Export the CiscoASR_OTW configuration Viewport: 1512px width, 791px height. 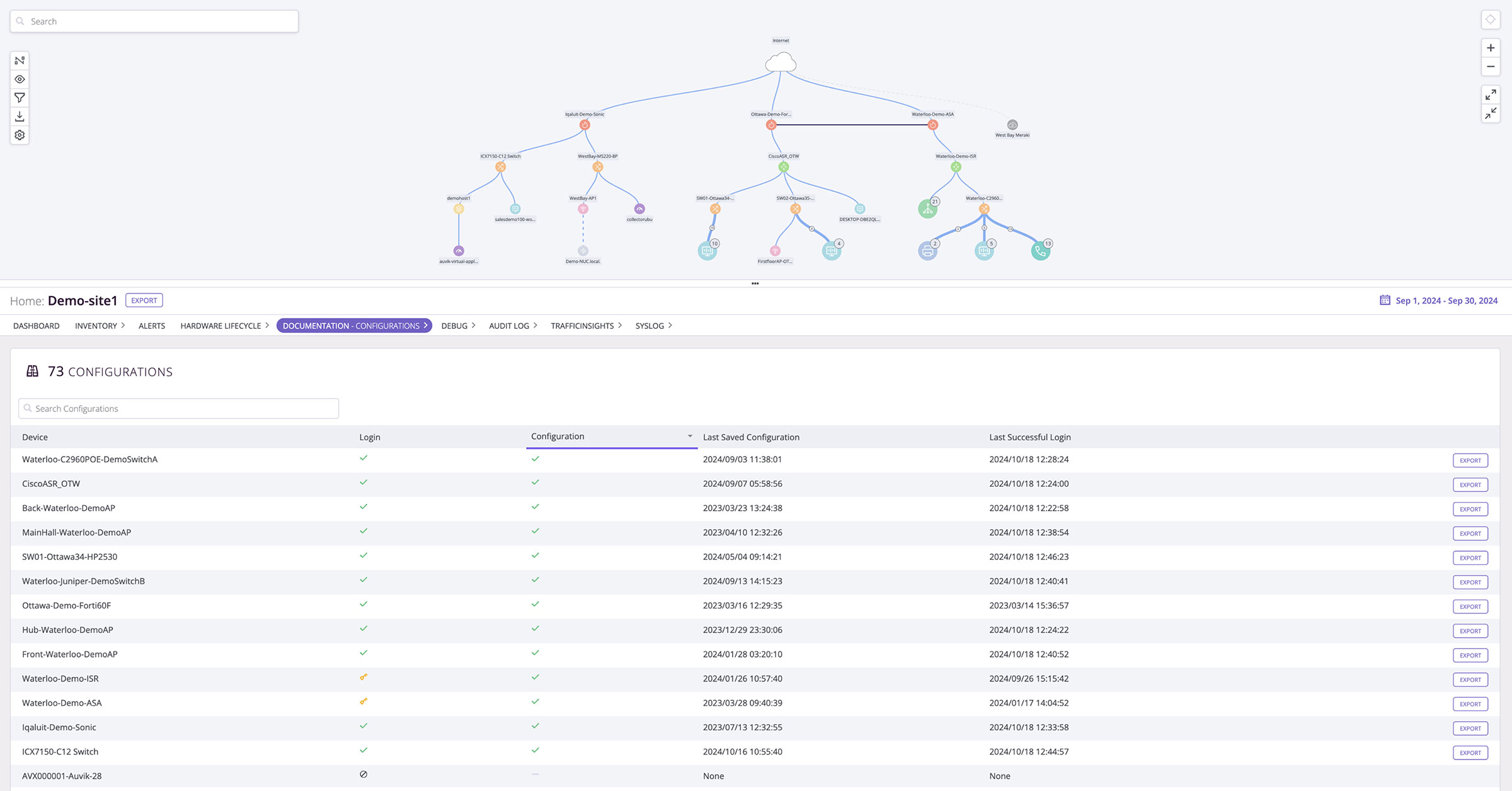[x=1470, y=484]
